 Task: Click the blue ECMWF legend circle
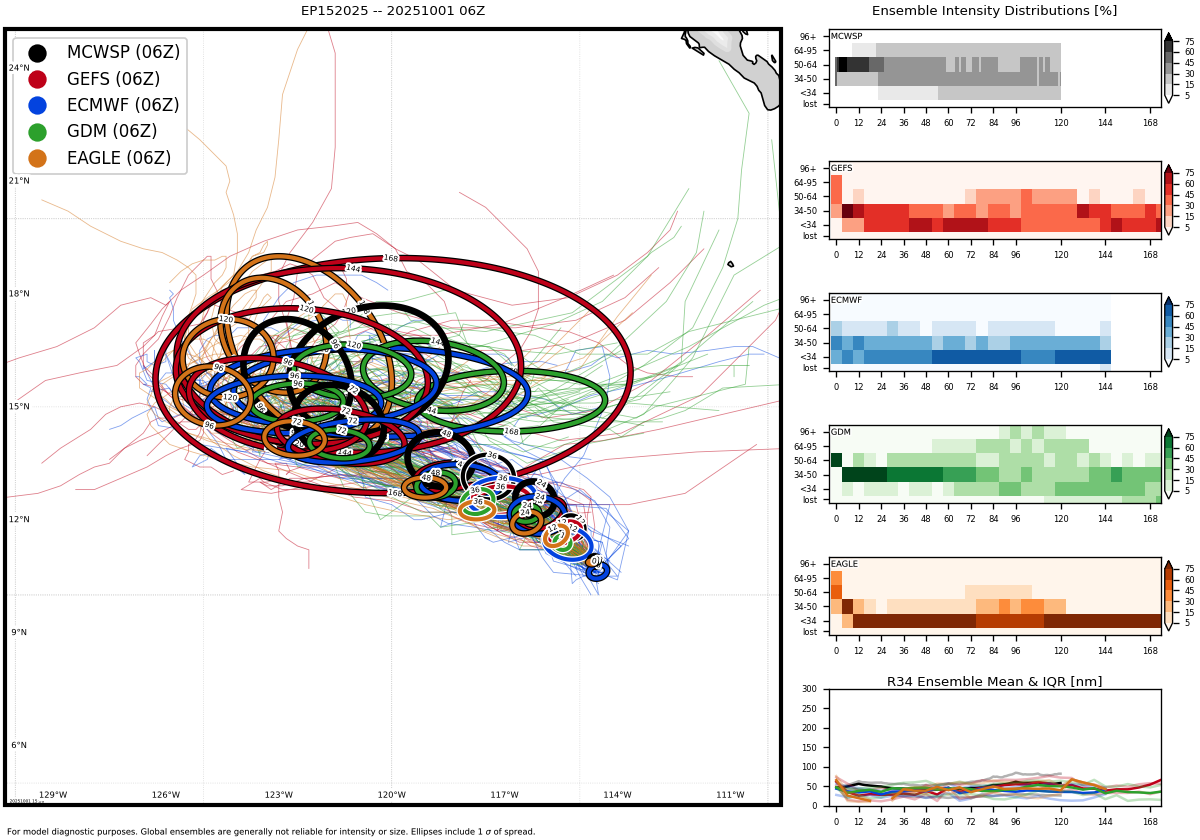point(37,105)
